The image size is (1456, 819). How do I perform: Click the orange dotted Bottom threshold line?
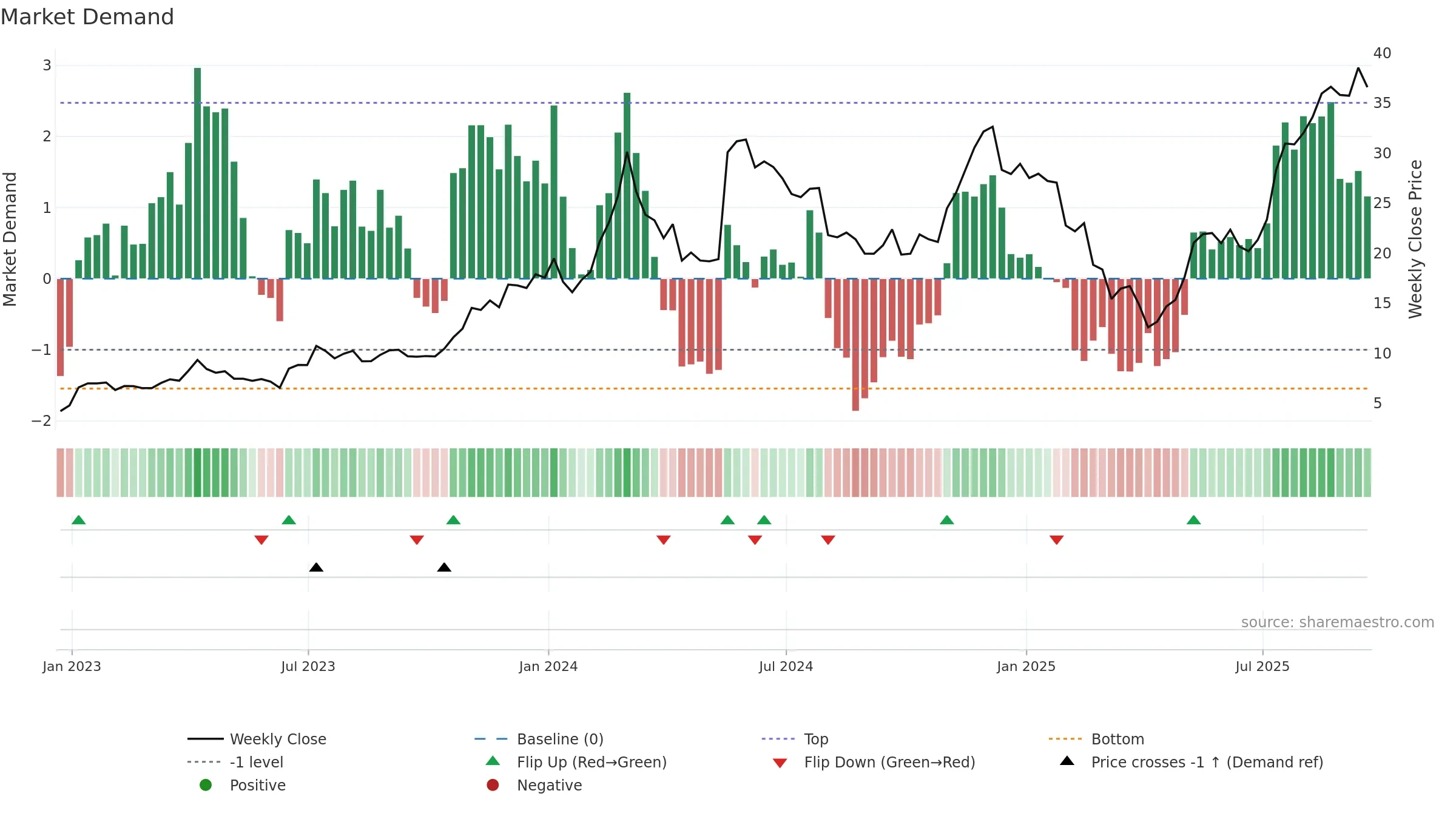(713, 388)
